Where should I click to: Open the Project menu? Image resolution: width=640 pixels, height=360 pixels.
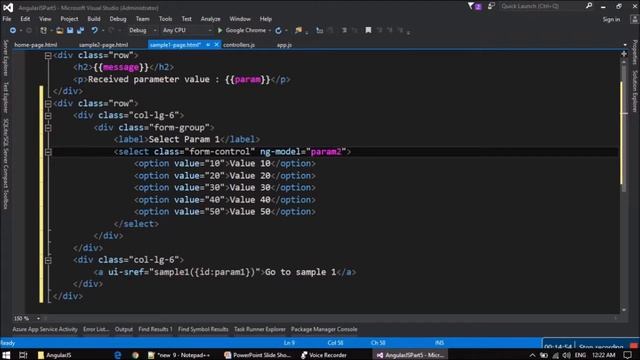click(x=69, y=19)
